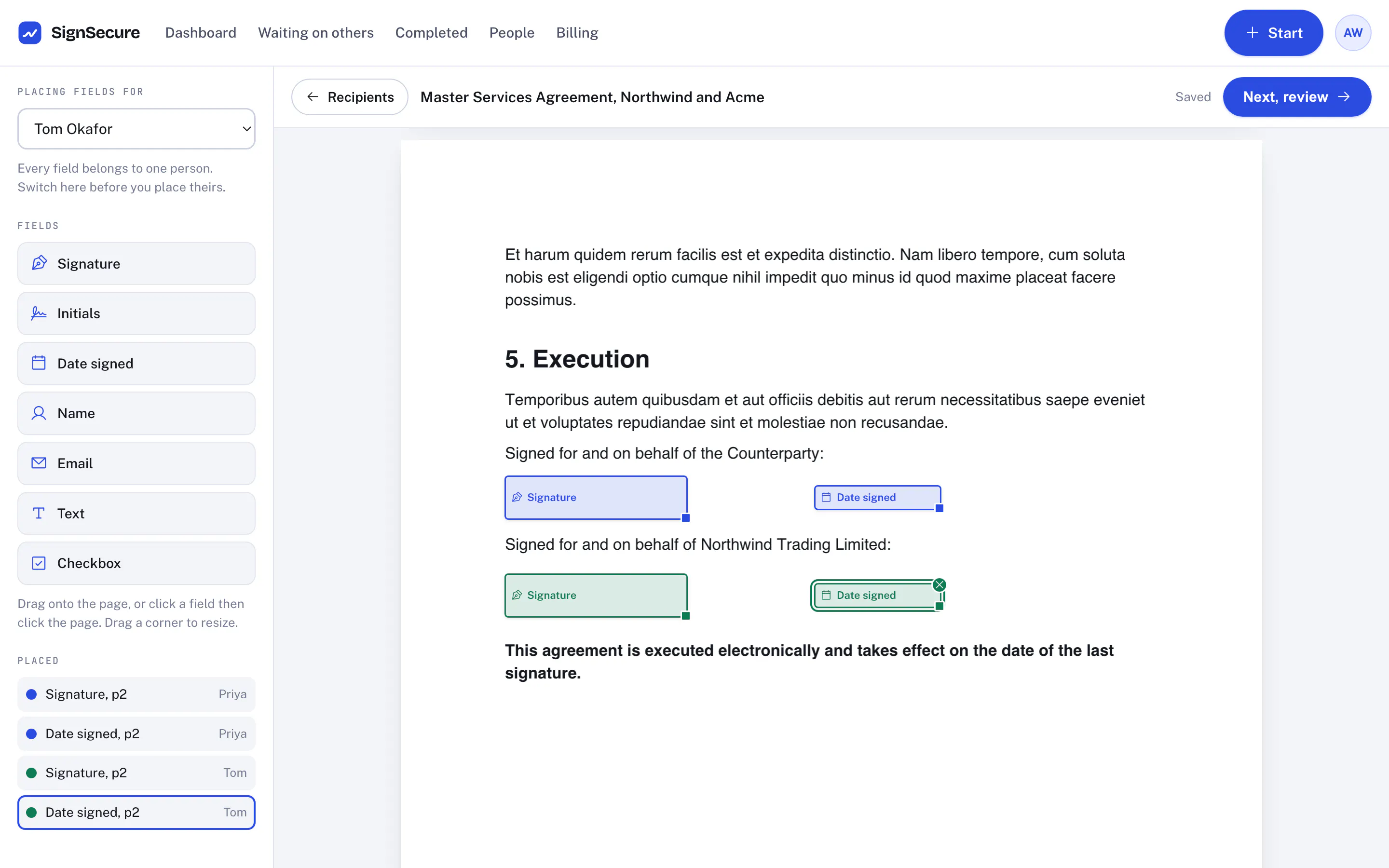1389x868 pixels.
Task: Click resize handle of green Signature field
Action: [x=686, y=616]
